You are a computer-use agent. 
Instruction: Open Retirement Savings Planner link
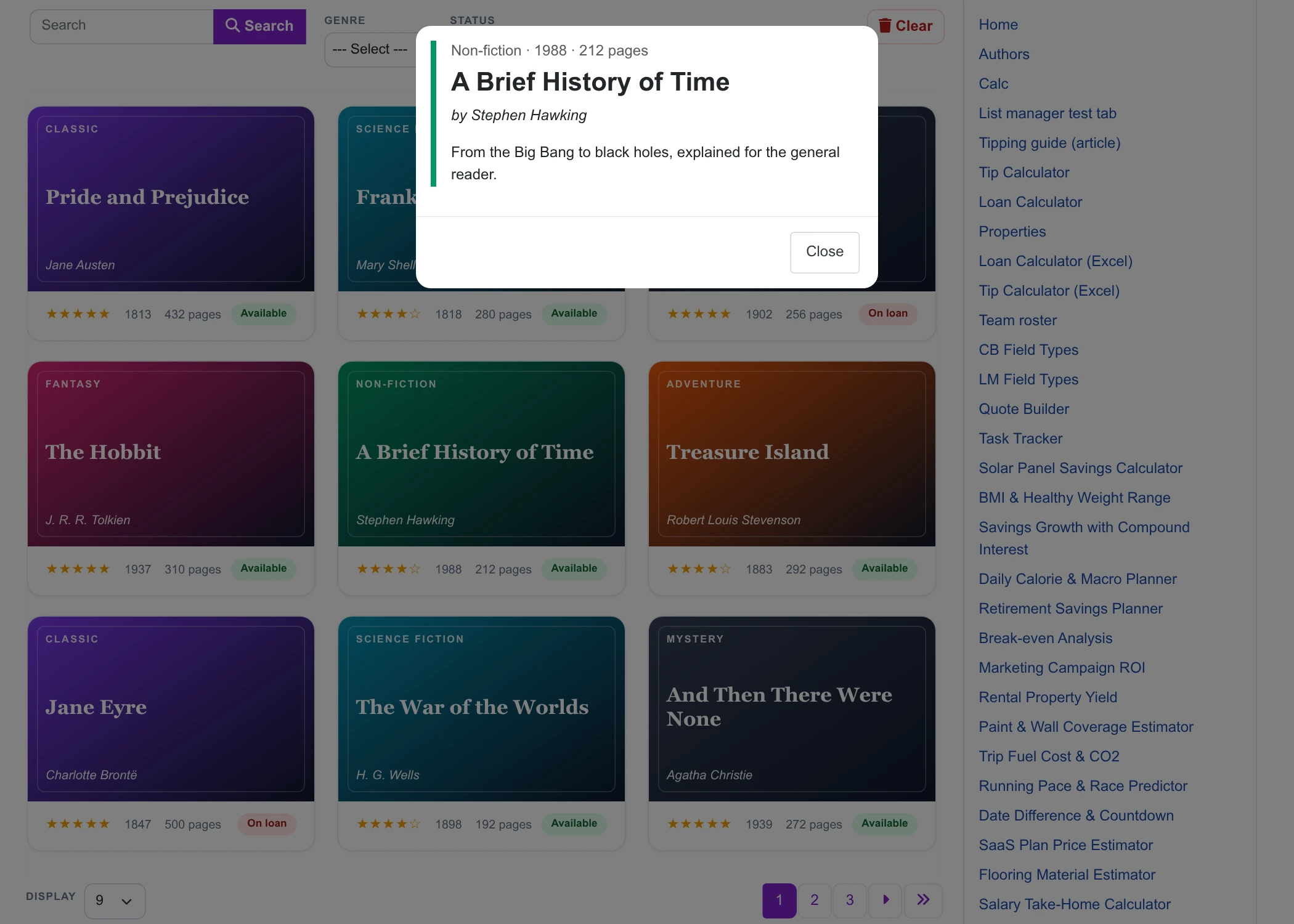[x=1070, y=609]
